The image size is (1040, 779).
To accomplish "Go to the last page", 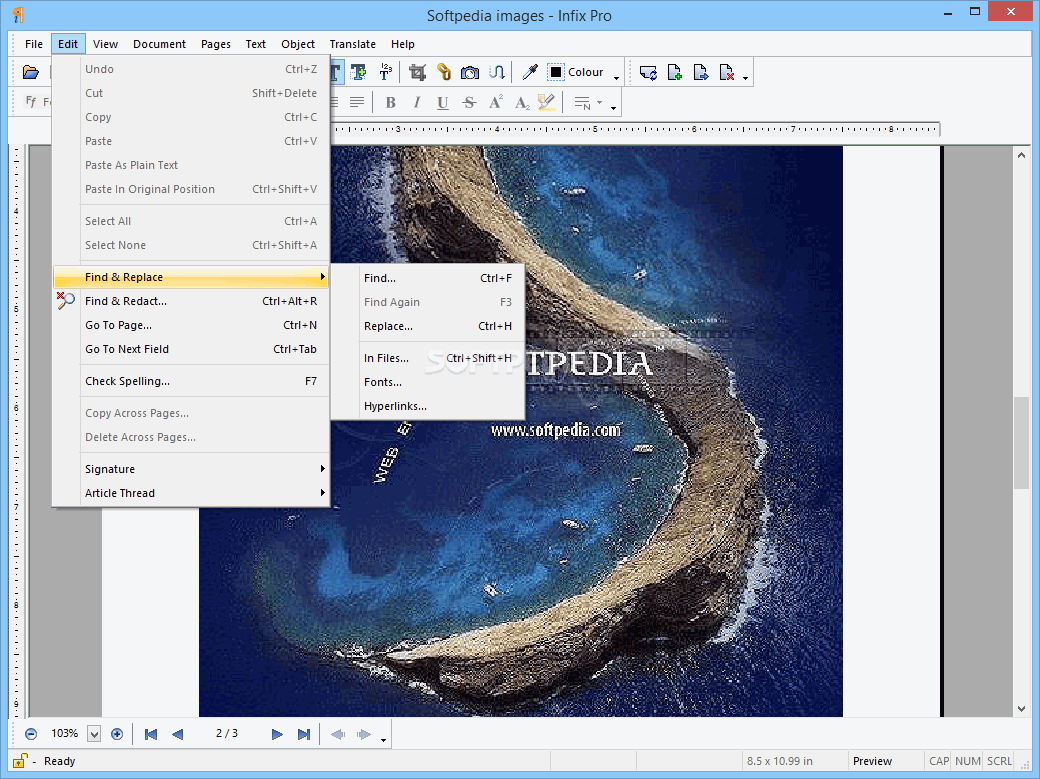I will coord(303,734).
